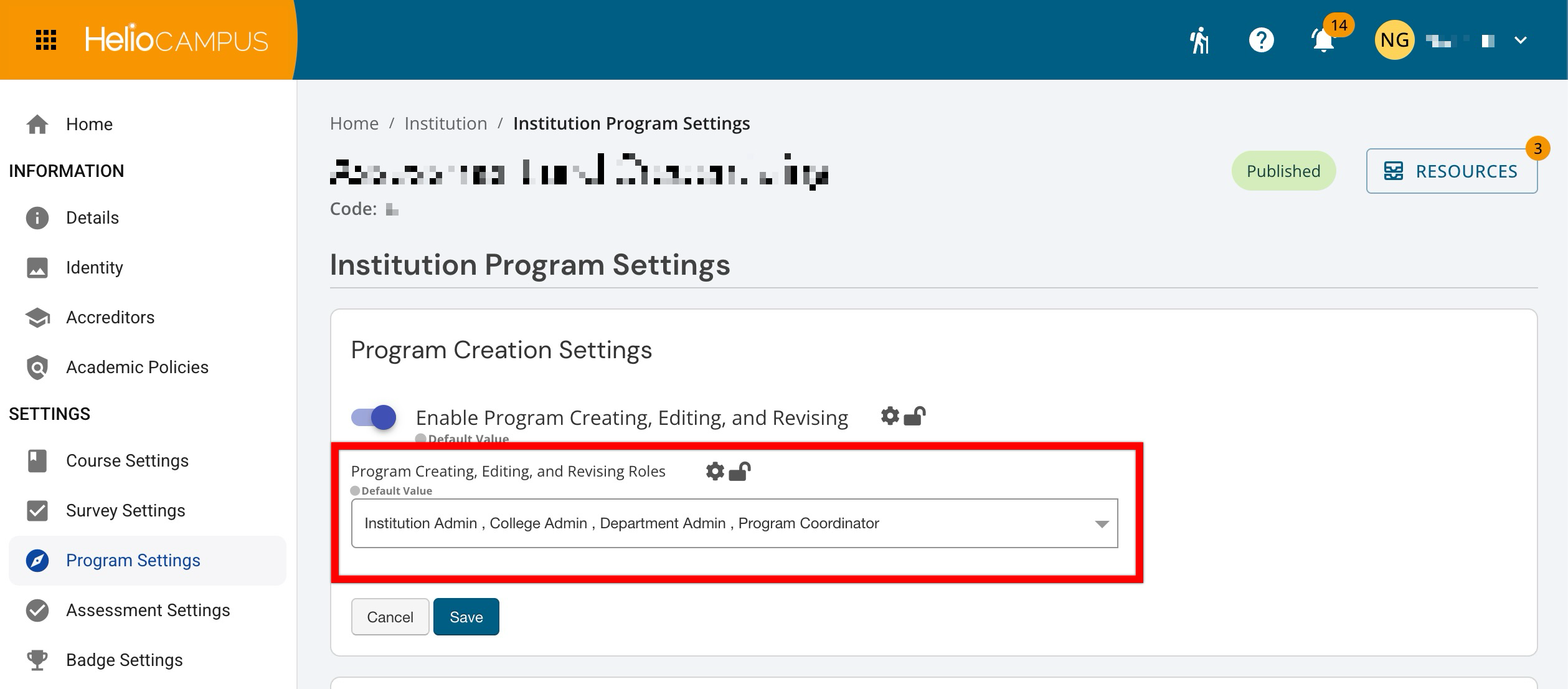Open Course Settings in sidebar
Image resolution: width=1568 pixels, height=689 pixels.
click(127, 460)
